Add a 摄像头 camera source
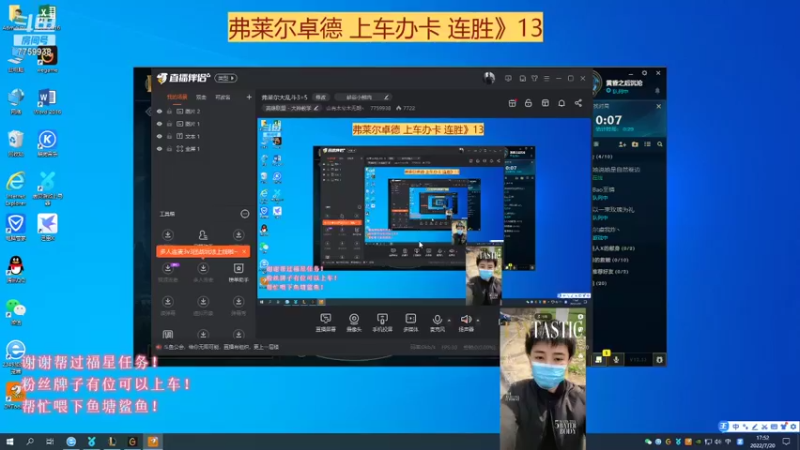Screen dimensions: 800x450 coord(354,322)
